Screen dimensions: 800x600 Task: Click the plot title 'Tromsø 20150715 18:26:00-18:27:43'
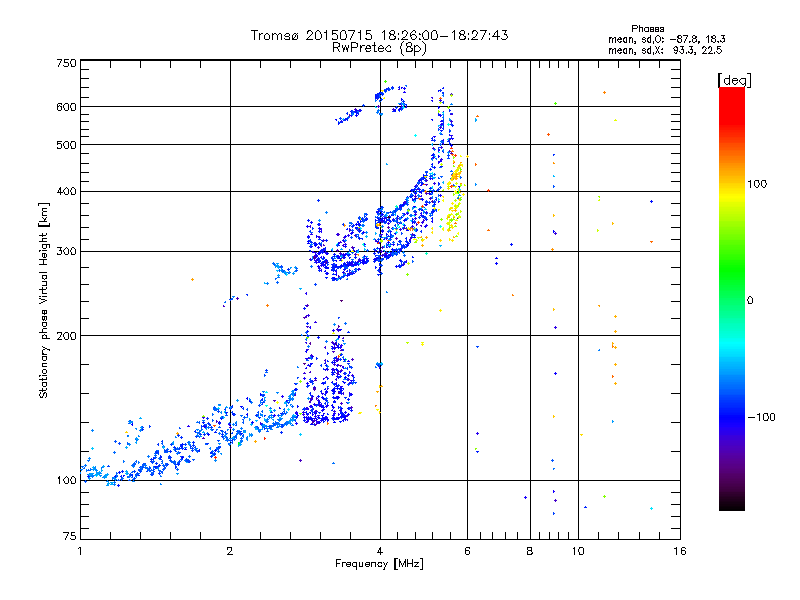pos(379,35)
